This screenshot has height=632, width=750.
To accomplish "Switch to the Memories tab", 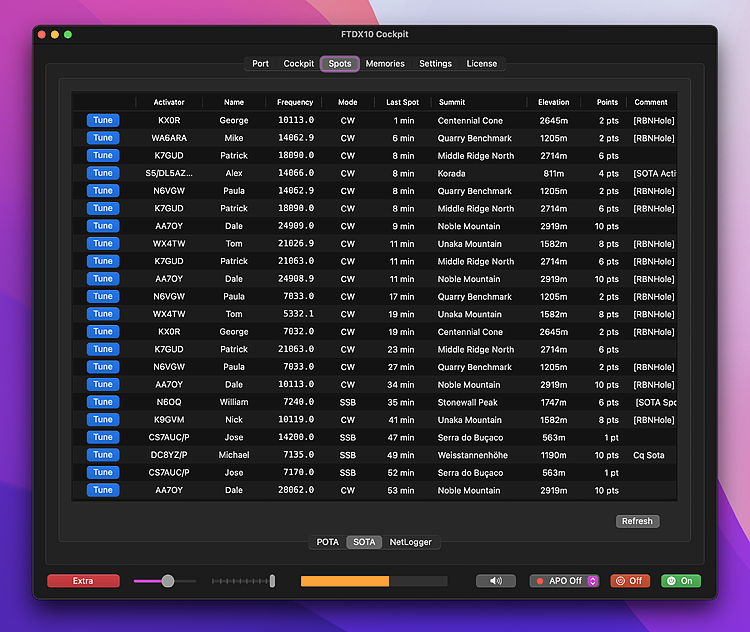I will pos(385,64).
